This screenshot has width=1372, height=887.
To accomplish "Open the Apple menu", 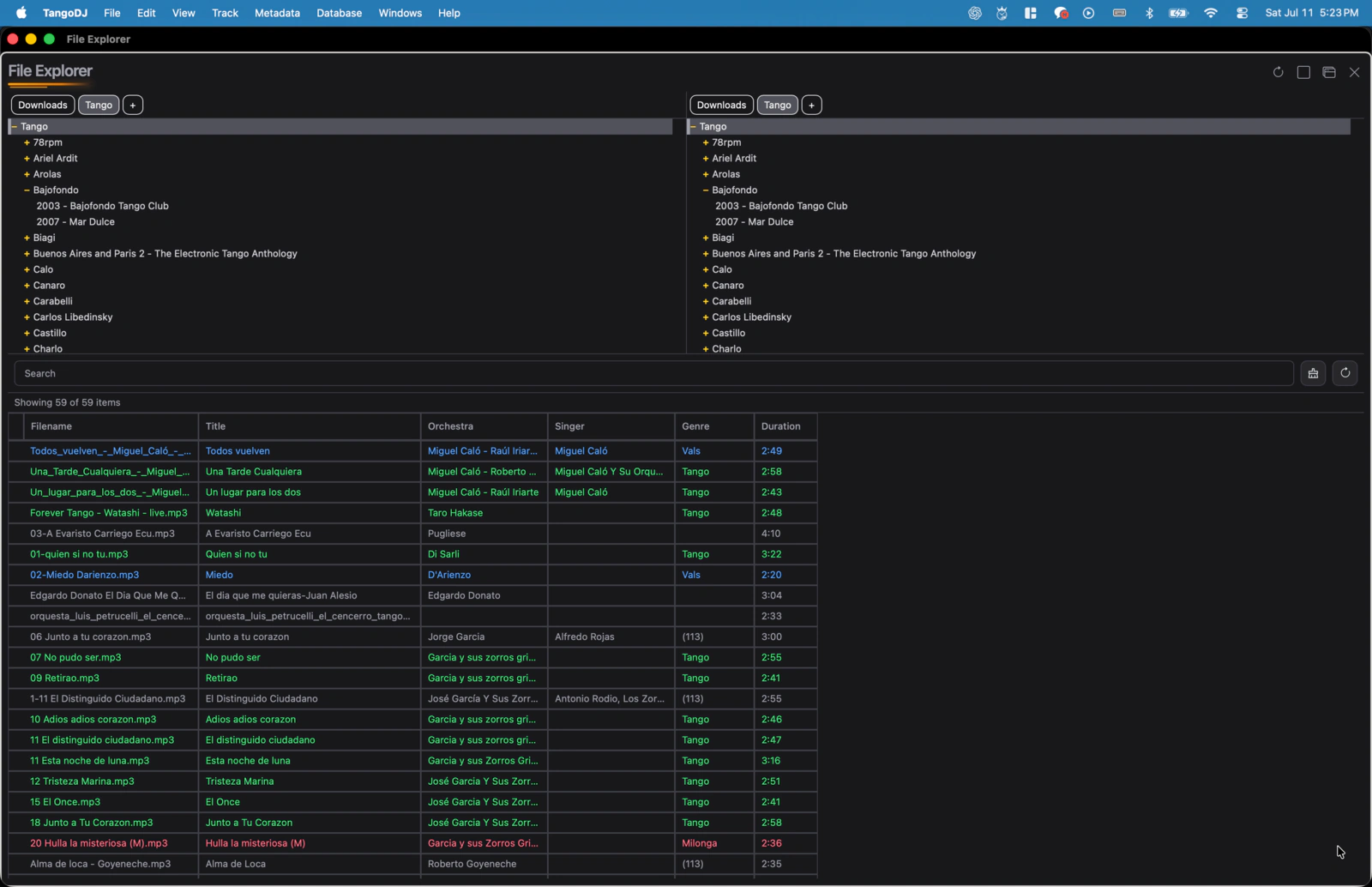I will point(21,13).
